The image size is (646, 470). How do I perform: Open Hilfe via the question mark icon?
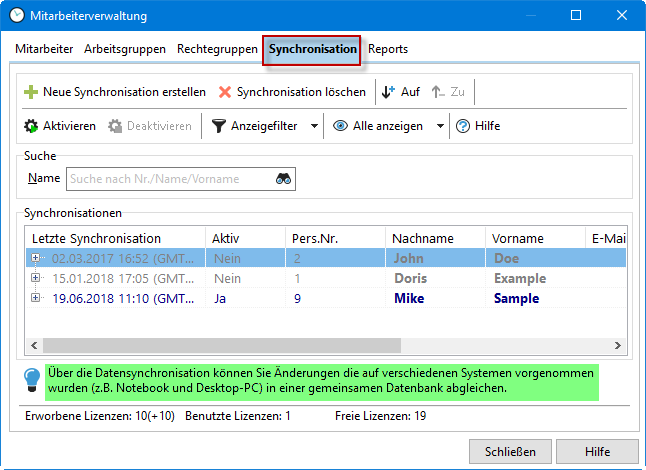[x=463, y=126]
